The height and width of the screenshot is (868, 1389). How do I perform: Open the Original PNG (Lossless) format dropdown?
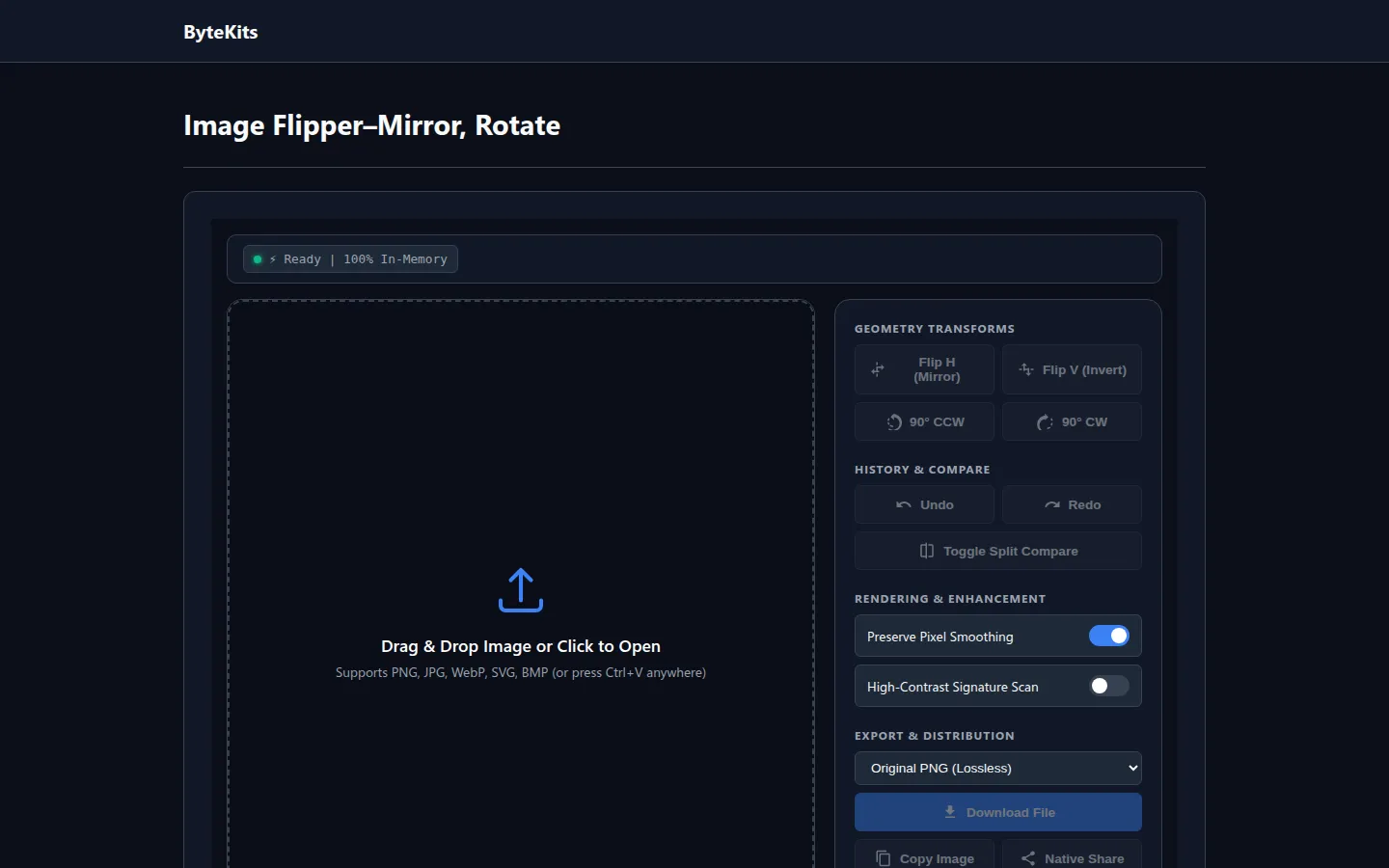coord(998,768)
